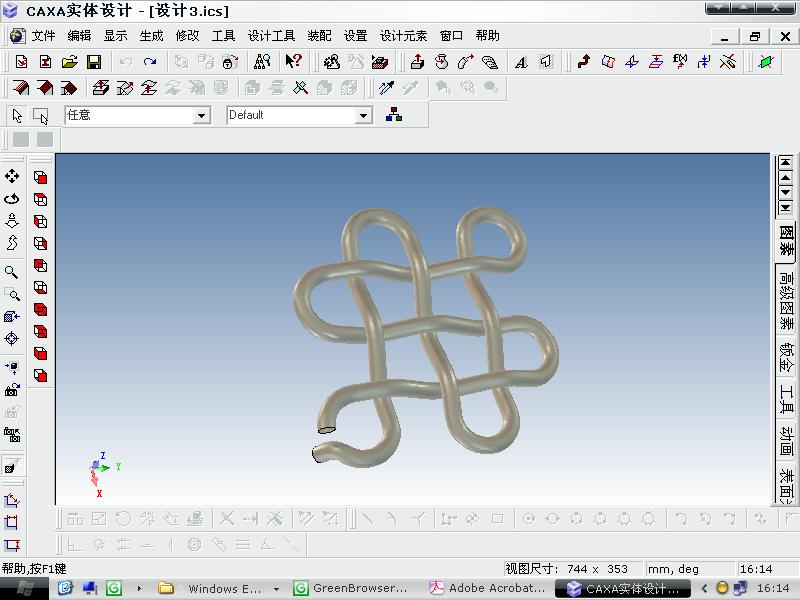Click the 3D text 'A' tool icon

point(521,62)
